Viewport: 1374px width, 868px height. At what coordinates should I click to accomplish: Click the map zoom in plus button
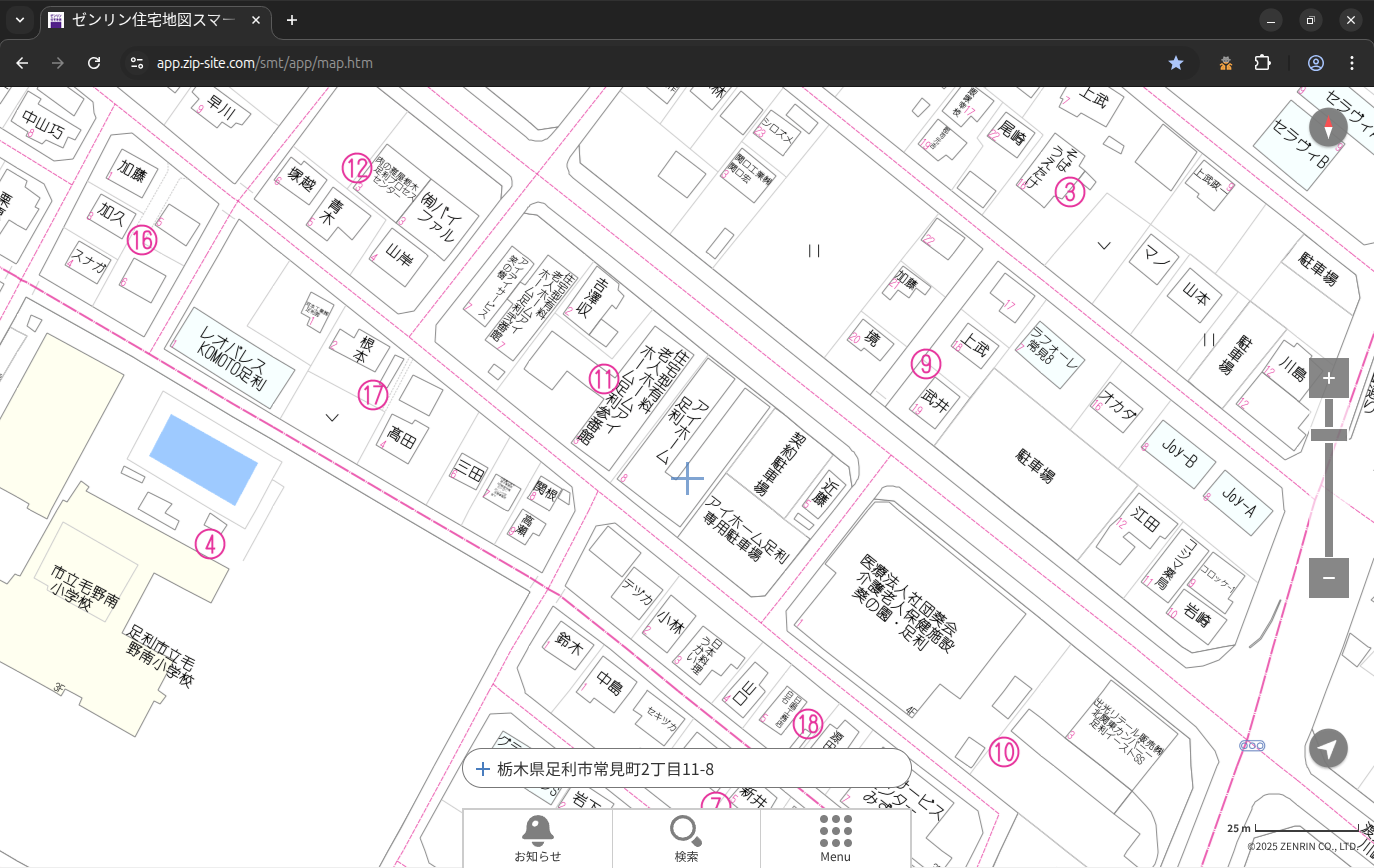(x=1328, y=378)
